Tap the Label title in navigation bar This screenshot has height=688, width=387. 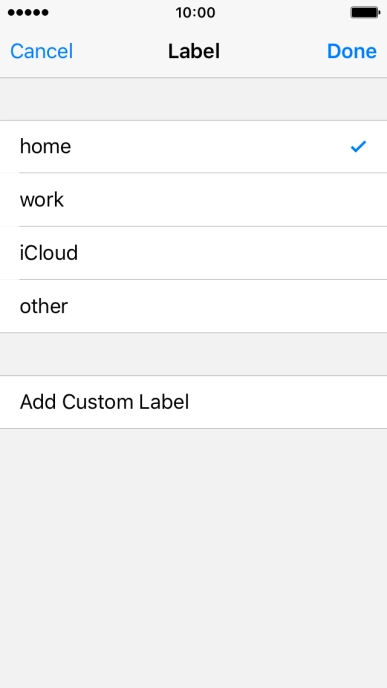pyautogui.click(x=194, y=51)
